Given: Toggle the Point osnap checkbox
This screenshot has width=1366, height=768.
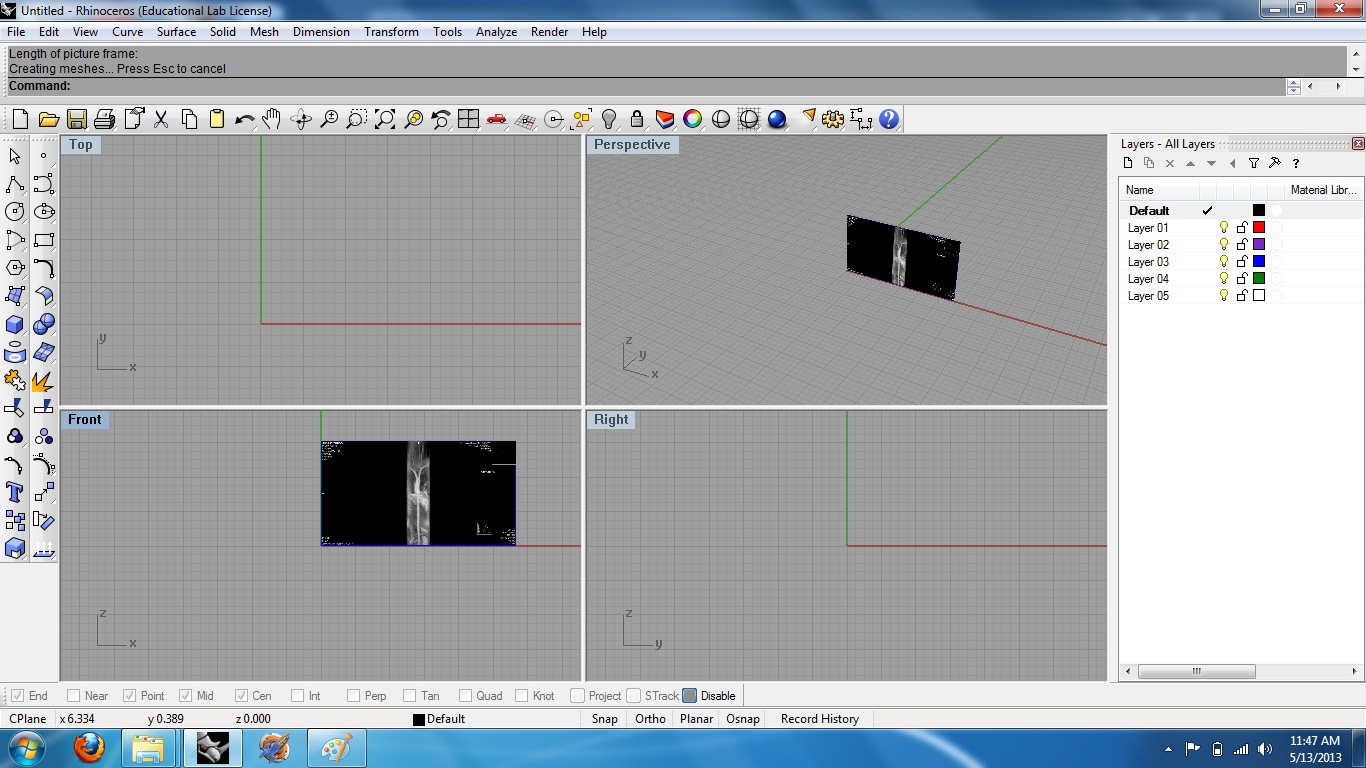Looking at the screenshot, I should pos(130,695).
